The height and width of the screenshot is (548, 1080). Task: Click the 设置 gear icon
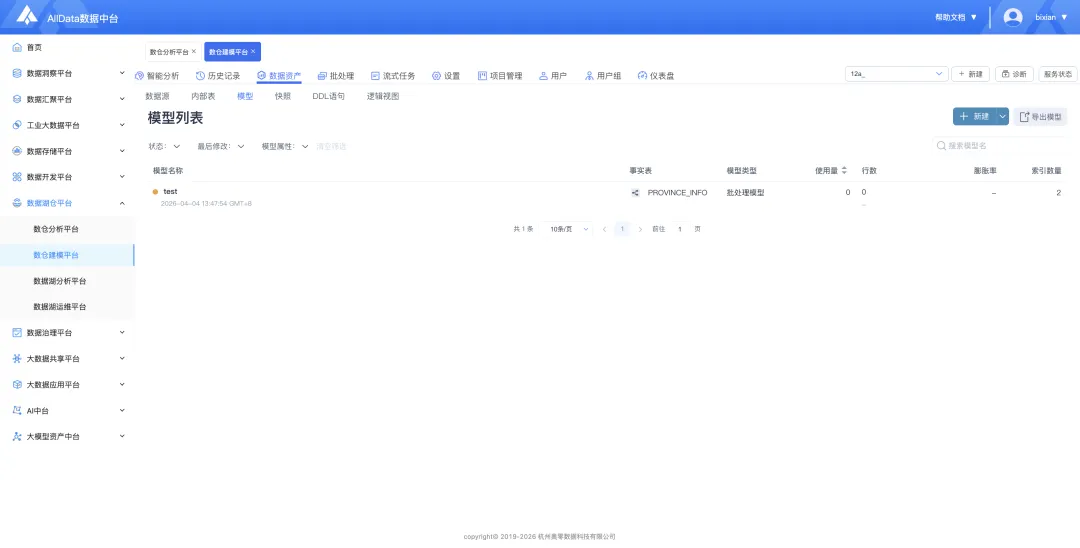pyautogui.click(x=437, y=76)
